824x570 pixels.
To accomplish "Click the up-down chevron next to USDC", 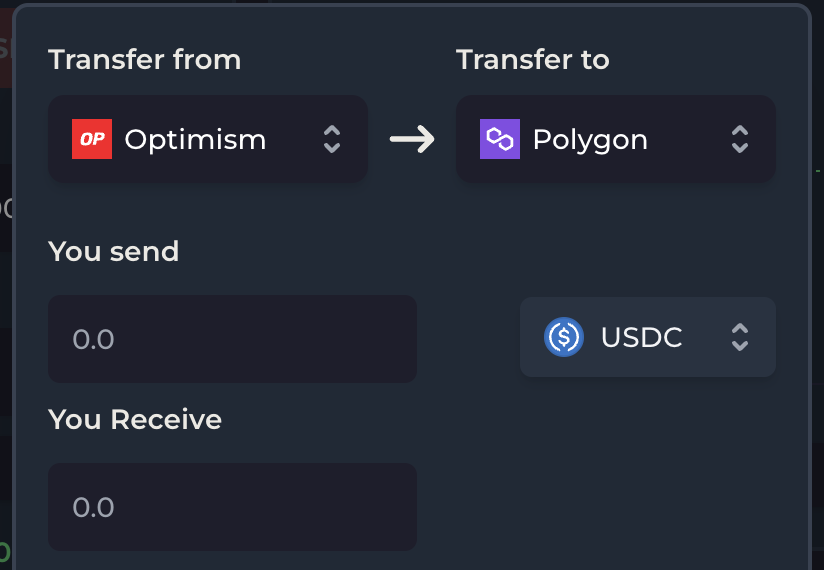I will pyautogui.click(x=740, y=337).
